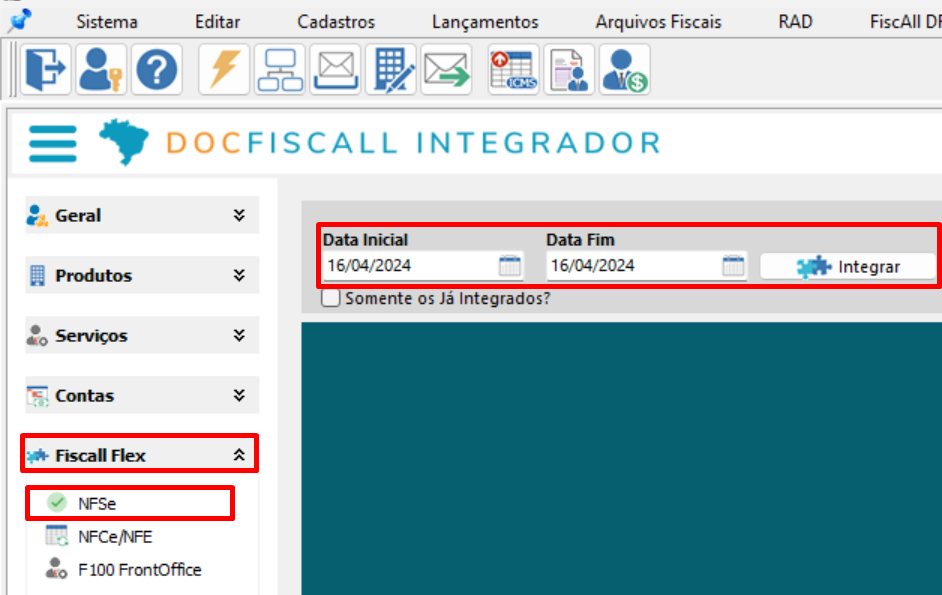Click the send envelope arrow icon
The height and width of the screenshot is (595, 942).
(x=446, y=69)
